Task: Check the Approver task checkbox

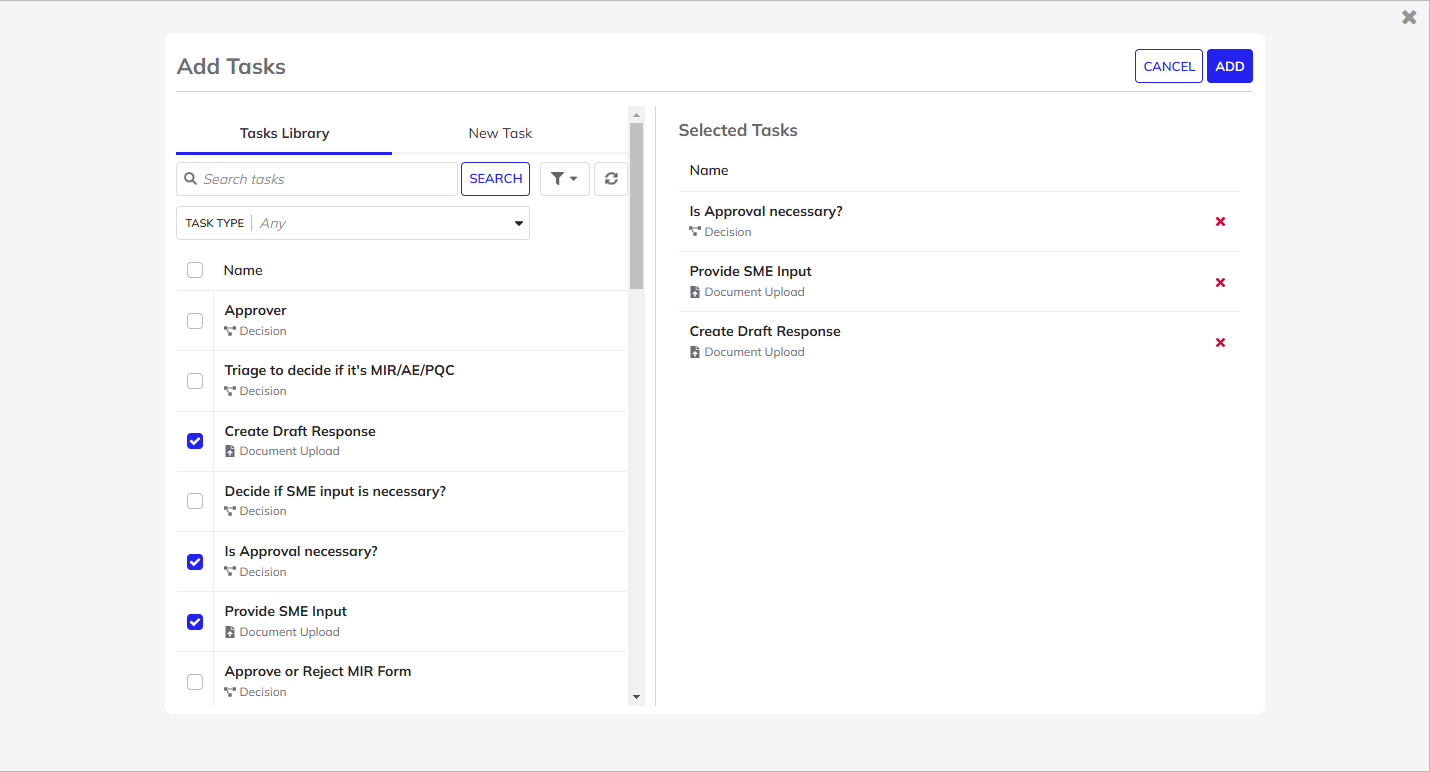Action: (x=195, y=321)
